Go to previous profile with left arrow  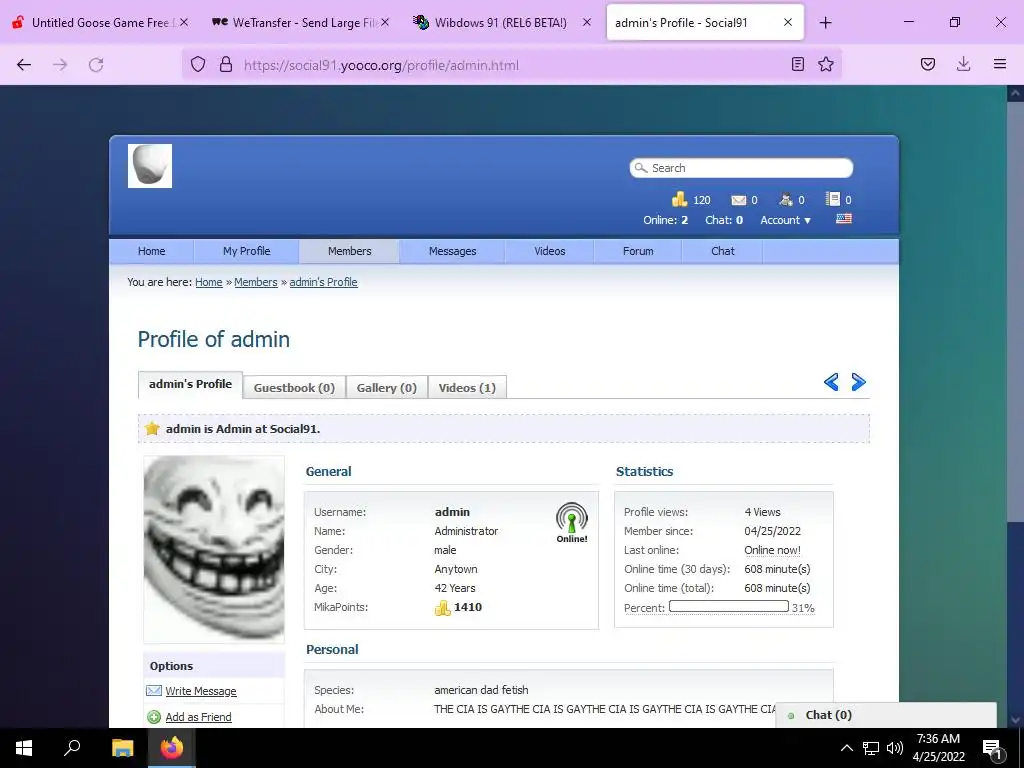[x=831, y=382]
